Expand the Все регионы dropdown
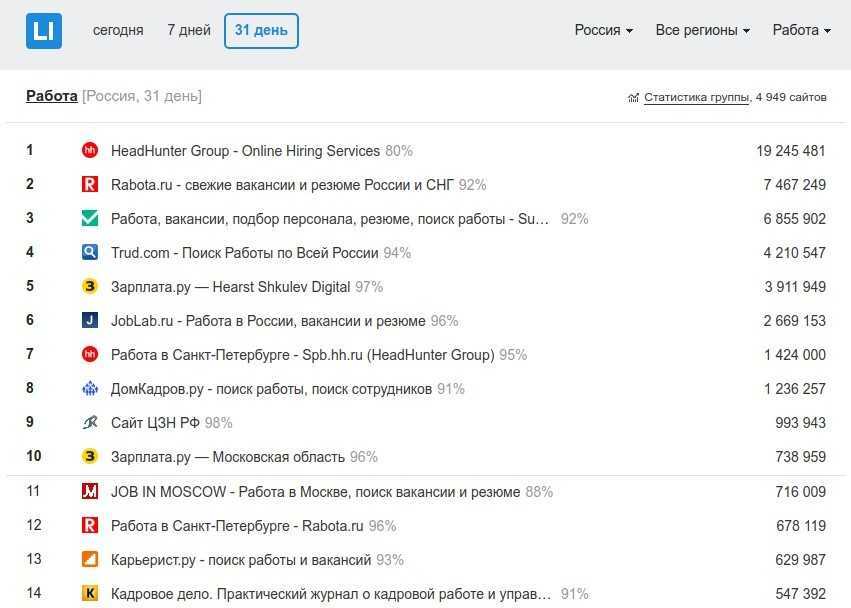 [702, 30]
